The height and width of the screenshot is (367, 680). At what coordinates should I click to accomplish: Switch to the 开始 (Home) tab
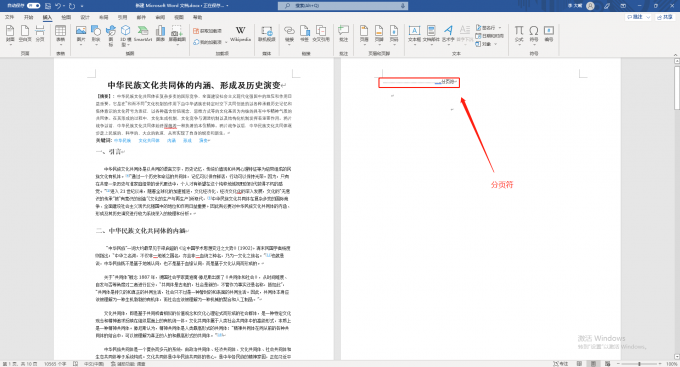pos(28,17)
